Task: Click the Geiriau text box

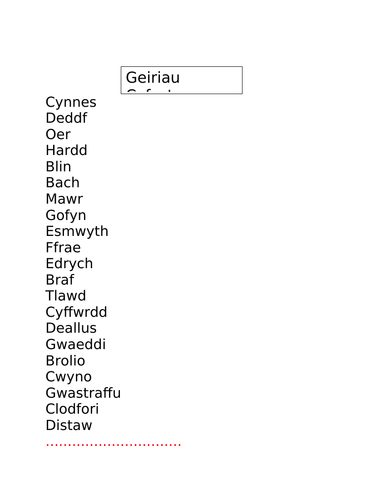Action: click(181, 80)
